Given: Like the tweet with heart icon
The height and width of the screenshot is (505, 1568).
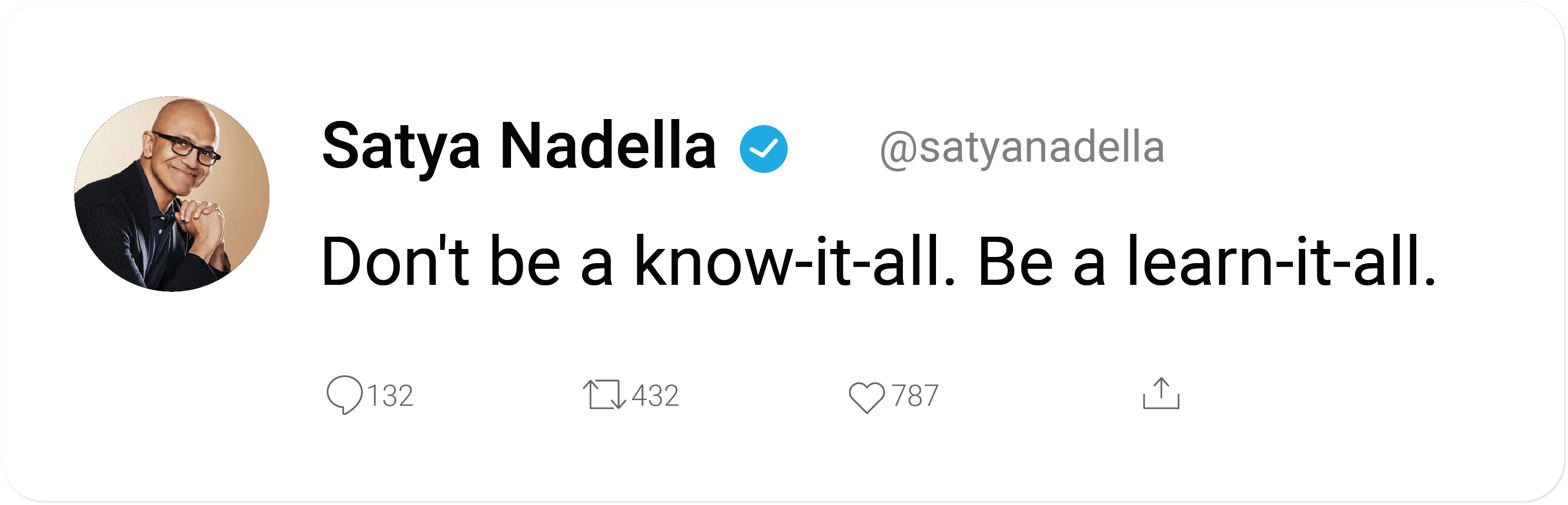Looking at the screenshot, I should coord(866,397).
